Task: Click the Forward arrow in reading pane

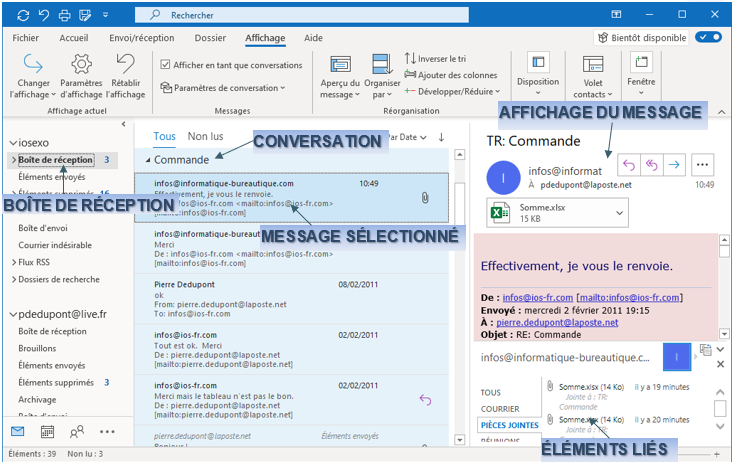Action: tap(674, 164)
